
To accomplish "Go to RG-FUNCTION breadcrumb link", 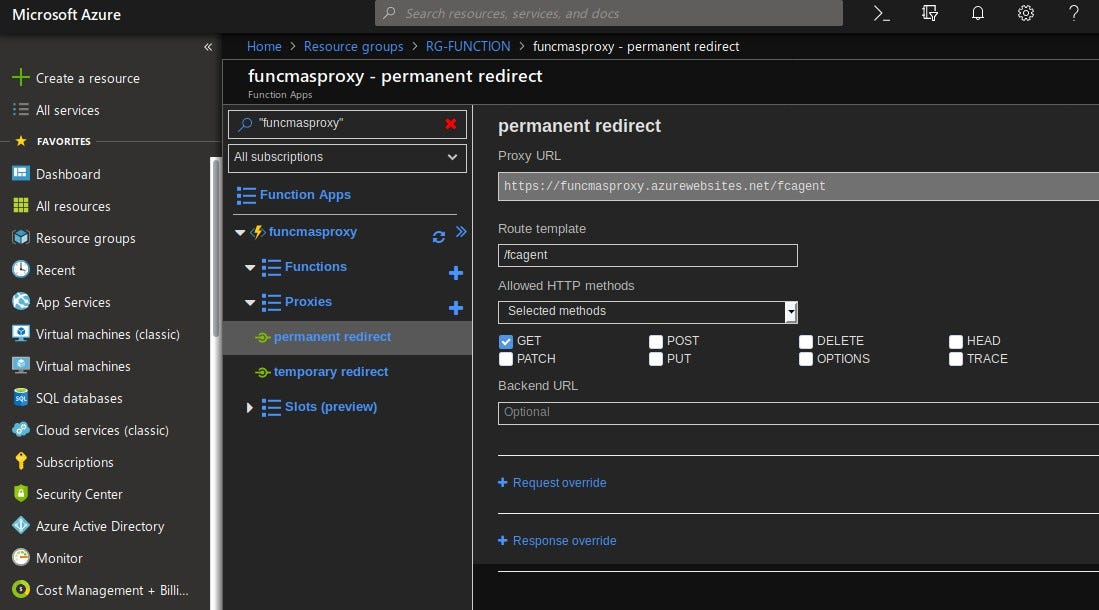I will pos(468,46).
